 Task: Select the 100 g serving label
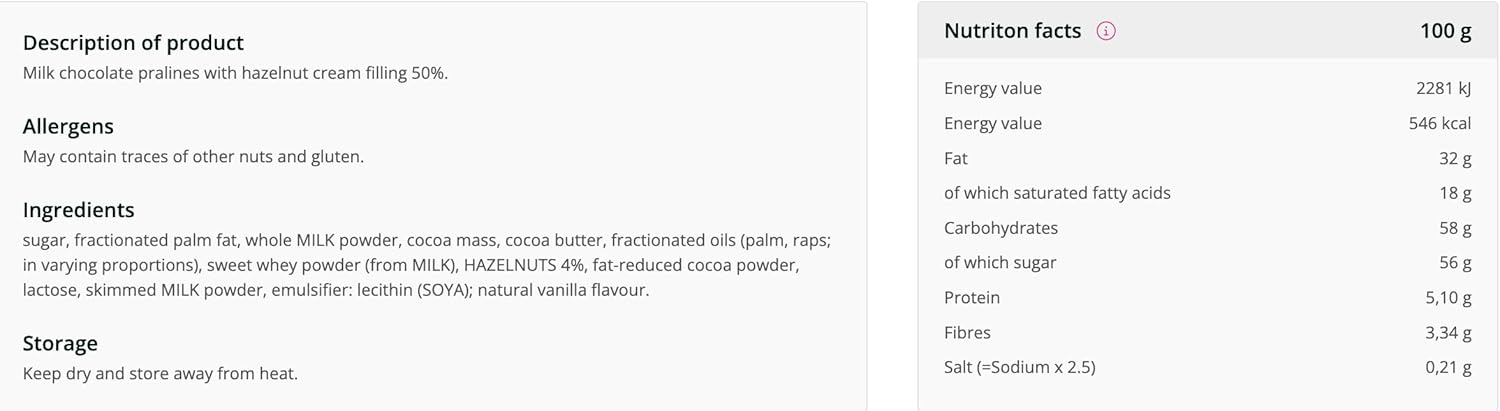[x=1445, y=31]
